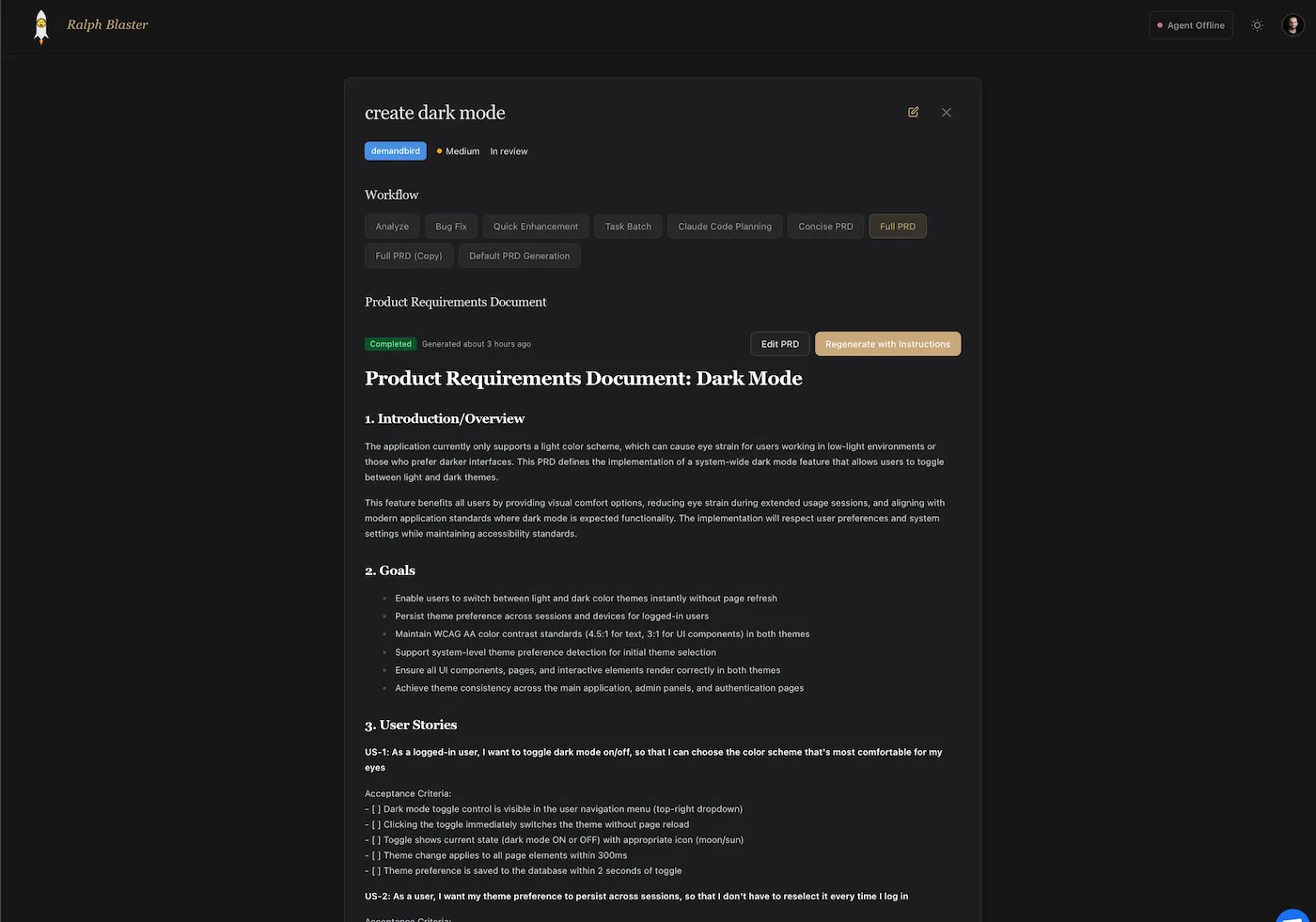Viewport: 1316px width, 922px height.
Task: Open the Medium priority selector
Action: coord(457,150)
